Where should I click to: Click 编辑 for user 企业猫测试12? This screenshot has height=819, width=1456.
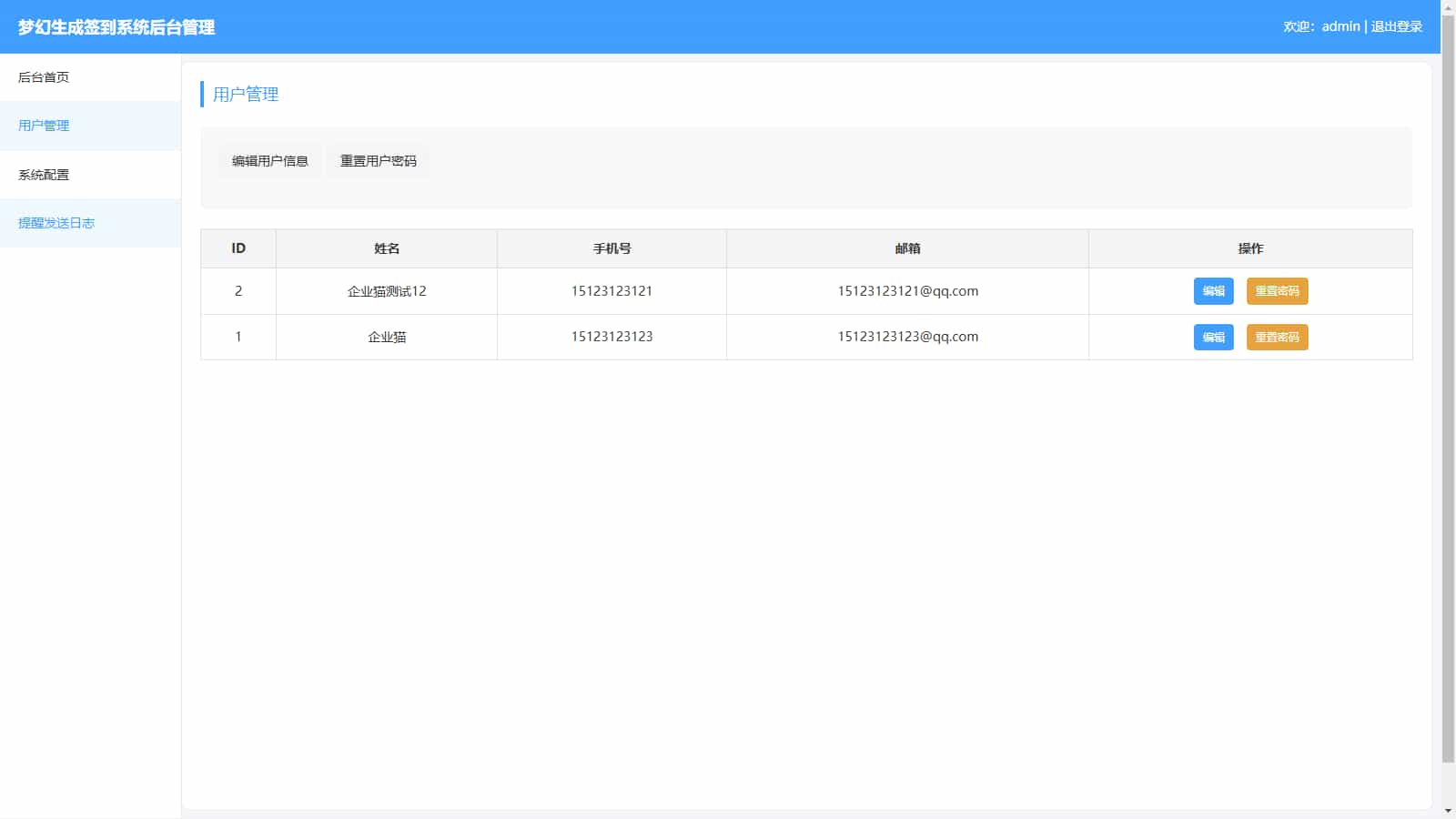(x=1213, y=291)
